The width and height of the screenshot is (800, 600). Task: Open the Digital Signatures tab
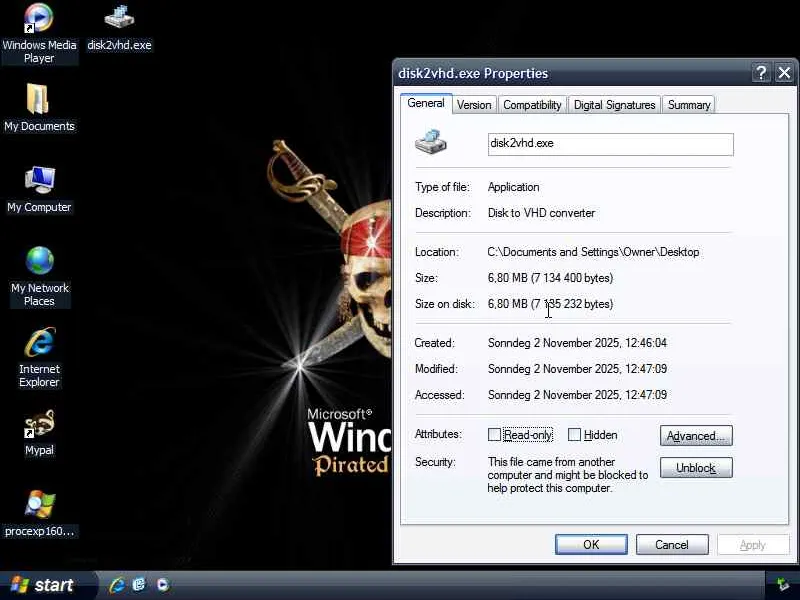(x=614, y=105)
